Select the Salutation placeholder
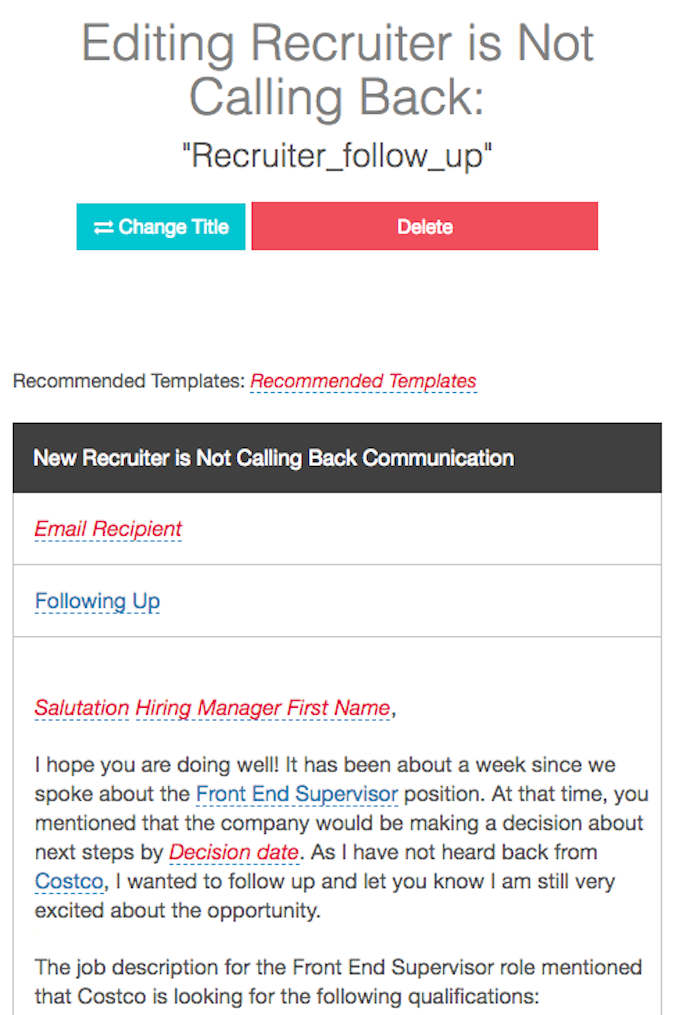676x1015 pixels. pos(82,709)
